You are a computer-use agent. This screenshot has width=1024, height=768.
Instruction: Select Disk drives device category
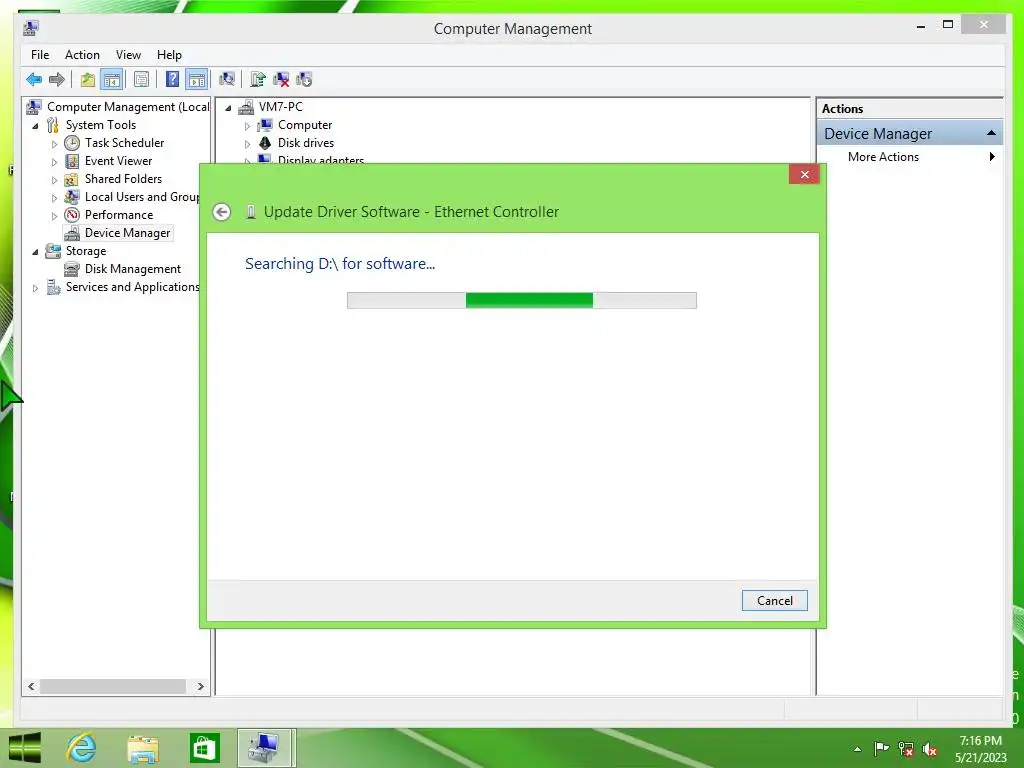pos(306,142)
